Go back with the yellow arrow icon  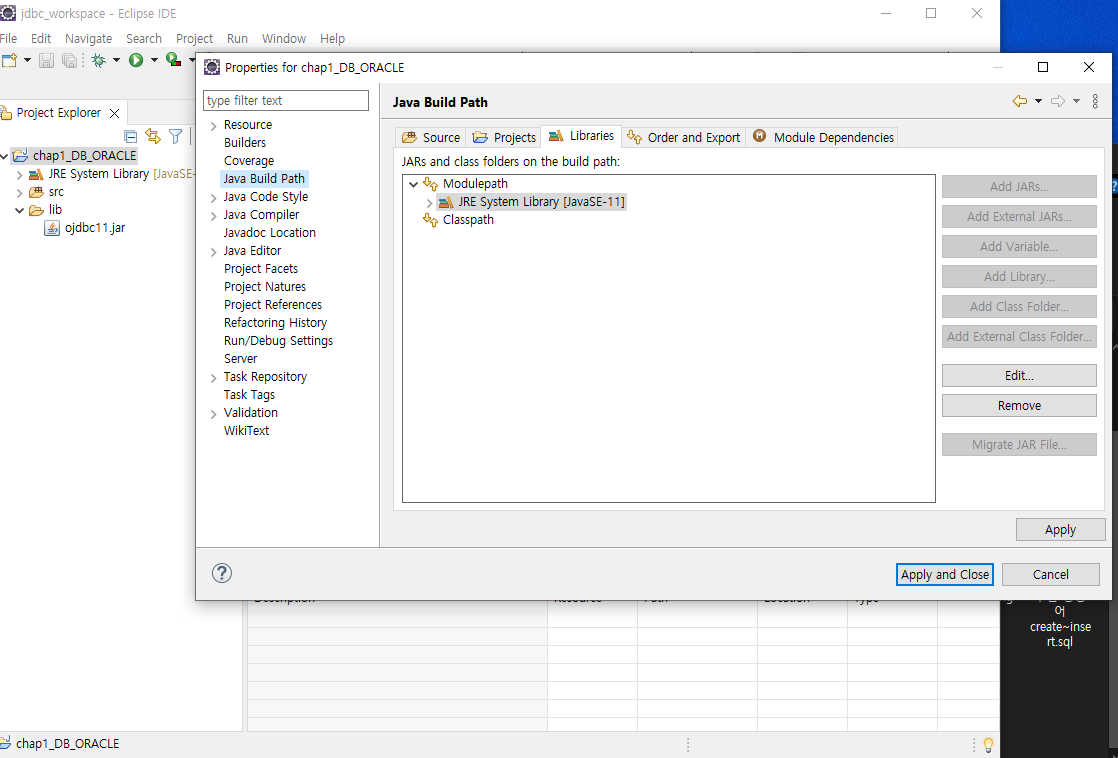[1020, 101]
